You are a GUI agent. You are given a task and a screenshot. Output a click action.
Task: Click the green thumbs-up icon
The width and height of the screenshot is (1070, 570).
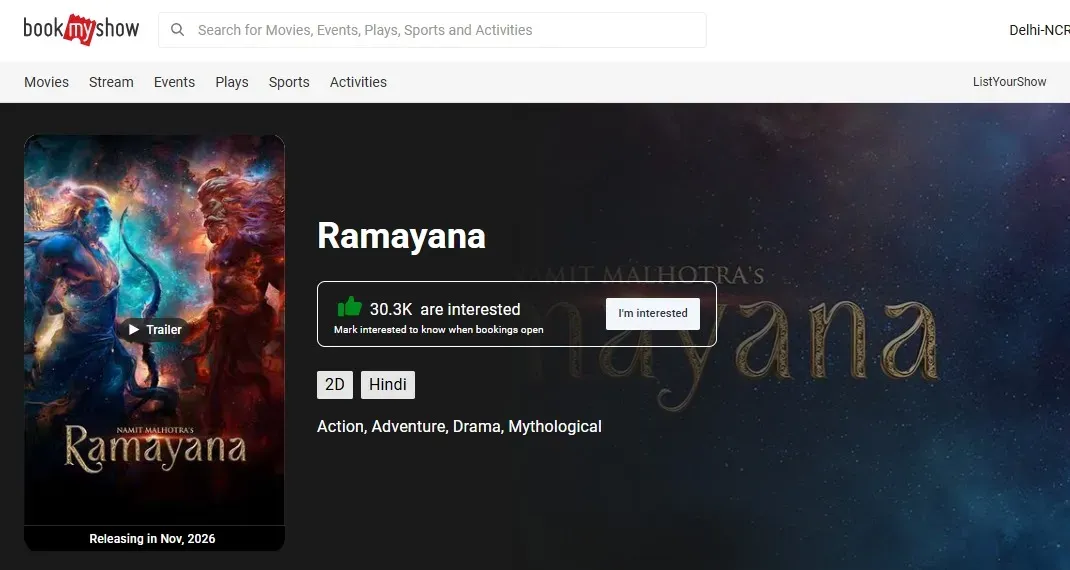(x=349, y=307)
